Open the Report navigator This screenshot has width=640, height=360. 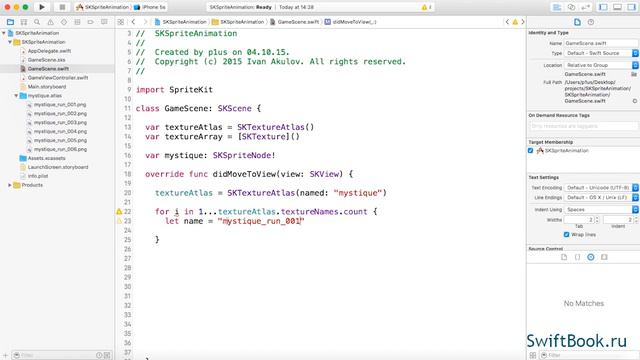[x=104, y=22]
